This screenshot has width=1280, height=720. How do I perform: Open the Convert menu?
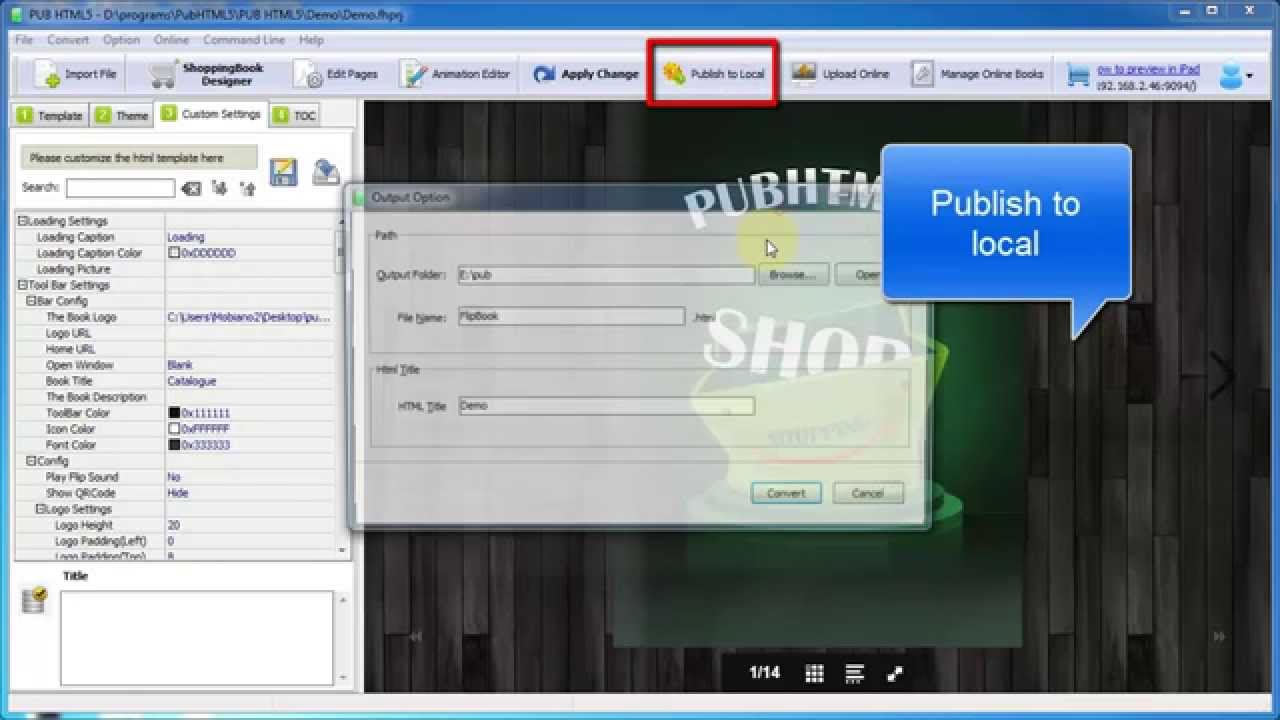pyautogui.click(x=68, y=40)
